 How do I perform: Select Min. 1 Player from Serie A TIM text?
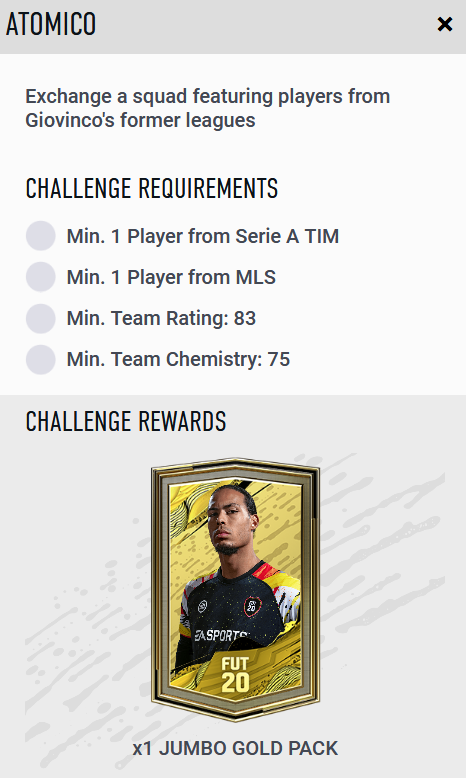coord(203,236)
